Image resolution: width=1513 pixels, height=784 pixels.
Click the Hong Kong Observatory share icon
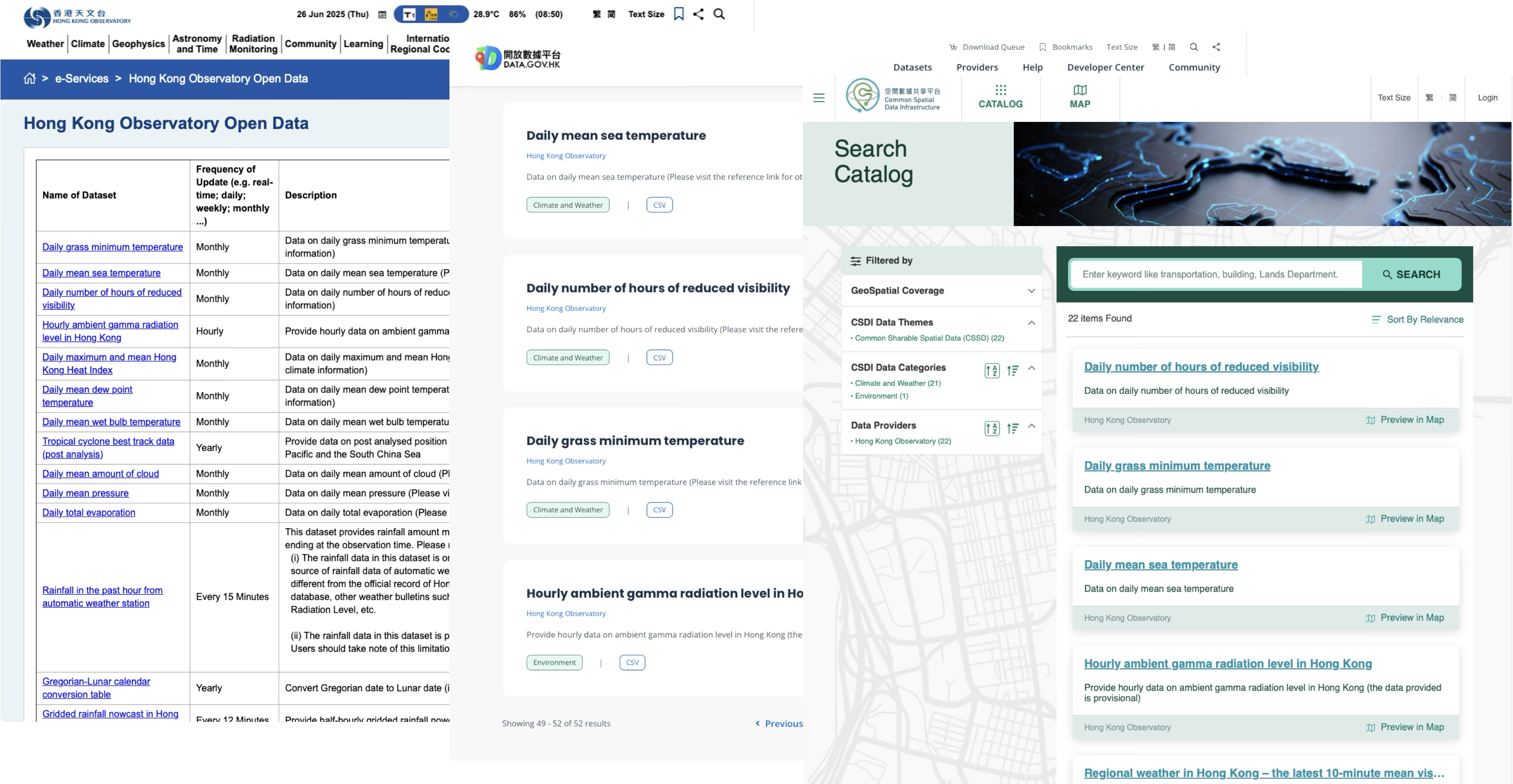click(x=698, y=14)
